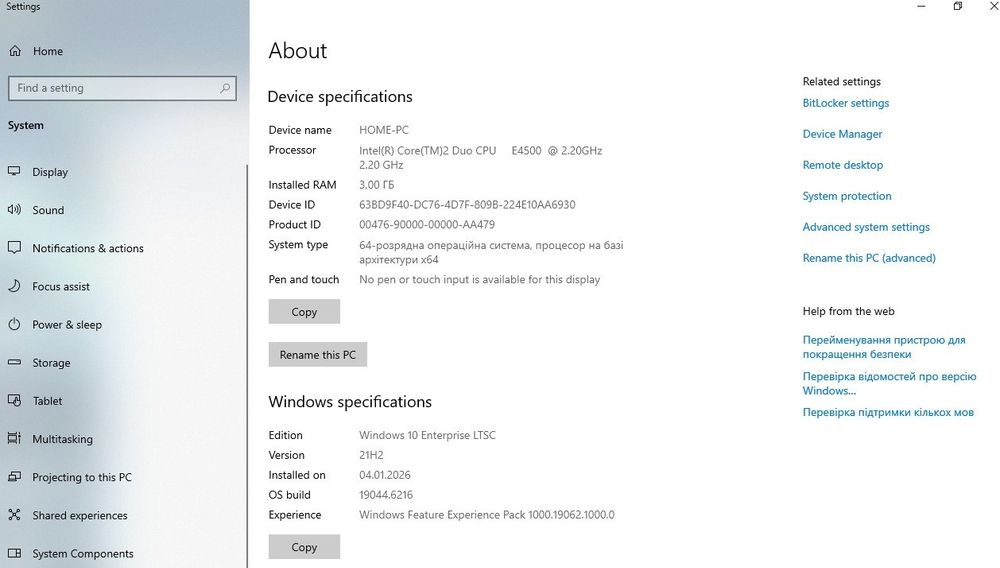The width and height of the screenshot is (1000, 568).
Task: Click the Projecting to this PC icon
Action: 14,477
